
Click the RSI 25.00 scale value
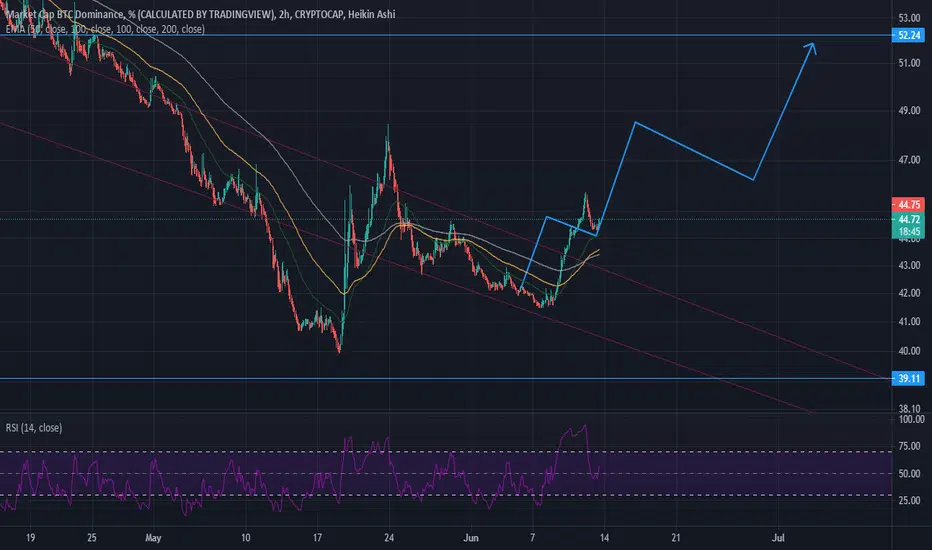click(x=909, y=501)
